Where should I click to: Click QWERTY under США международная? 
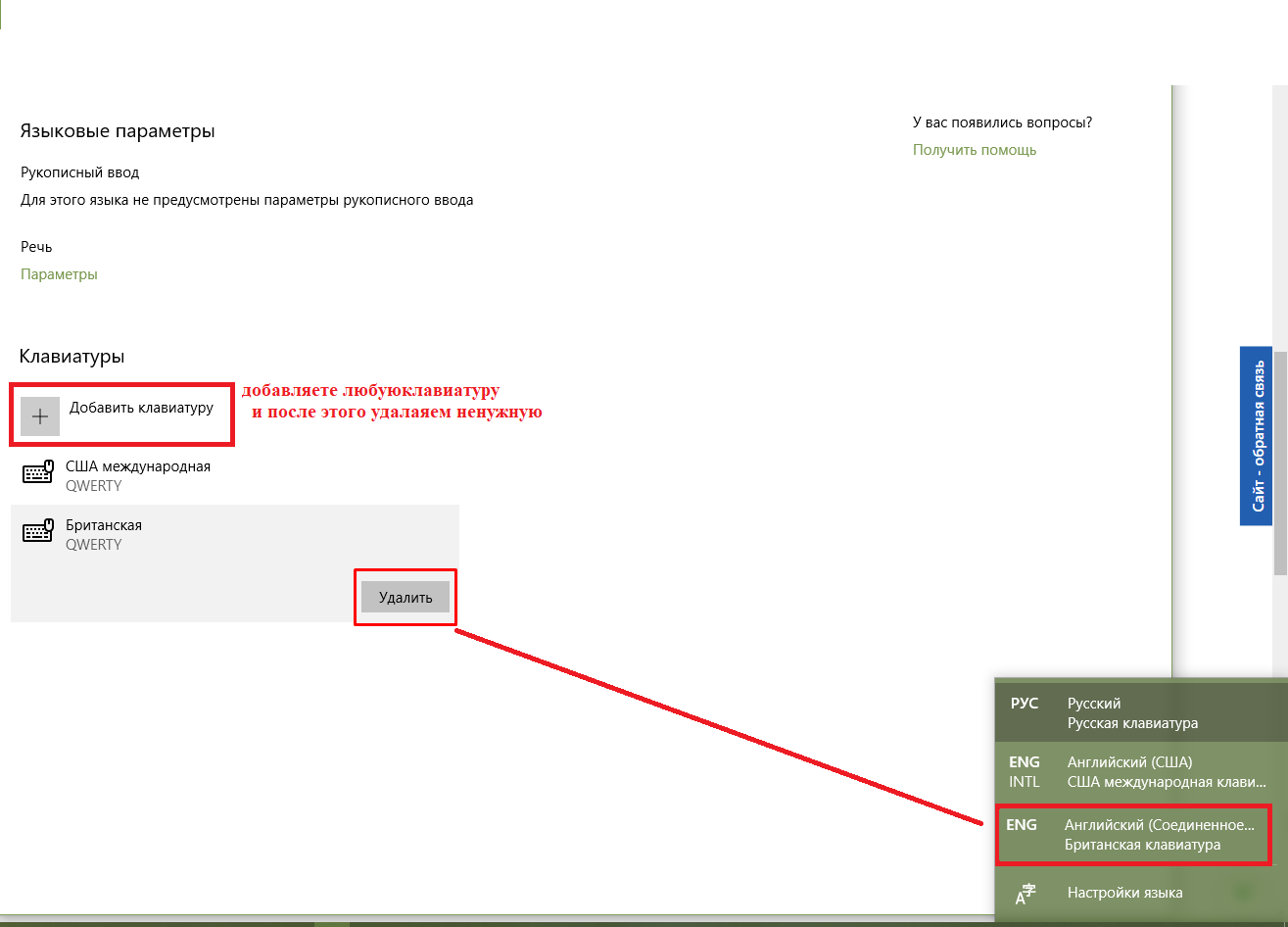pyautogui.click(x=94, y=486)
